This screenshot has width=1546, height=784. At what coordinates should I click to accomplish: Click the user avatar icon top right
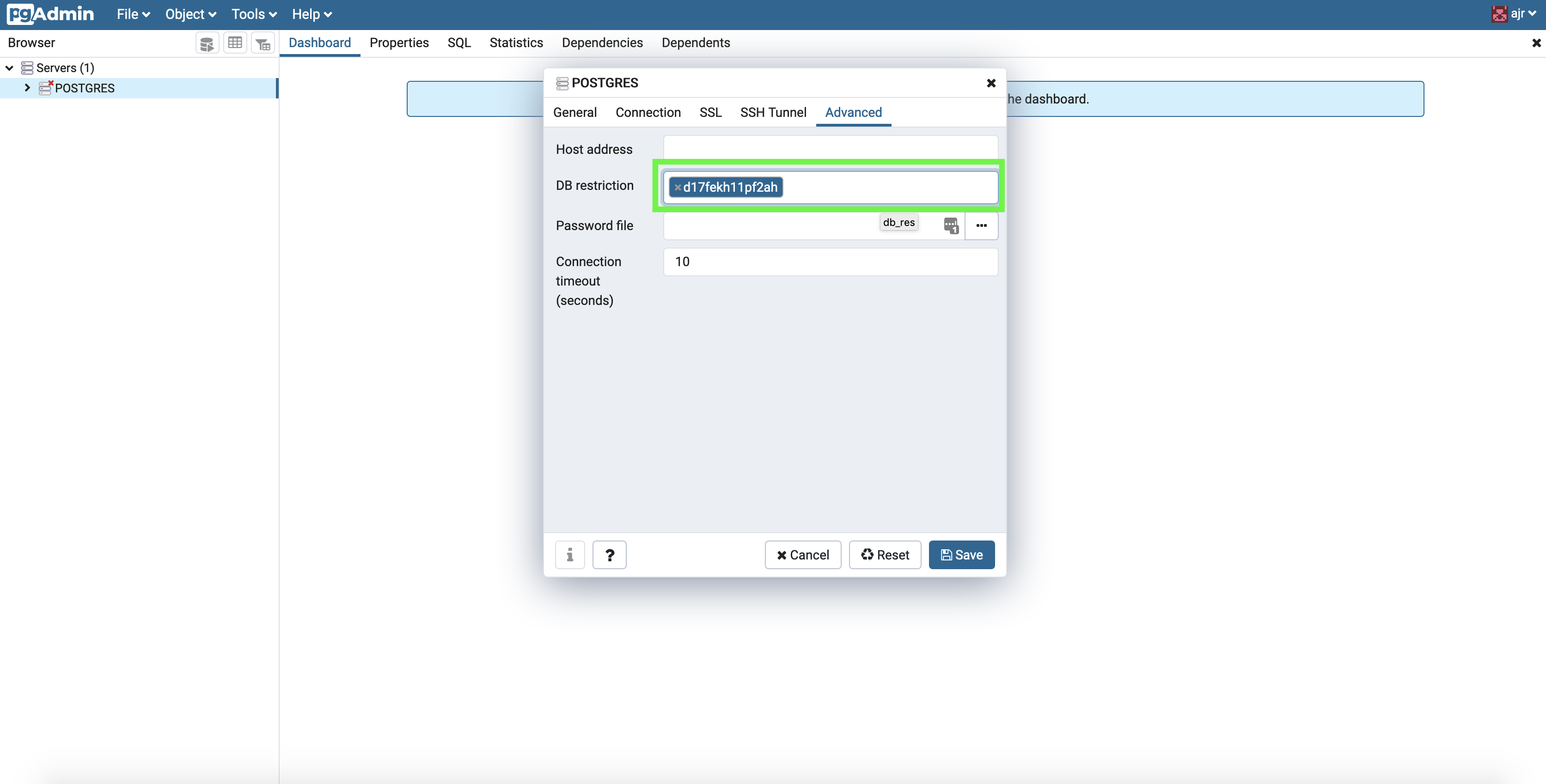[x=1500, y=13]
